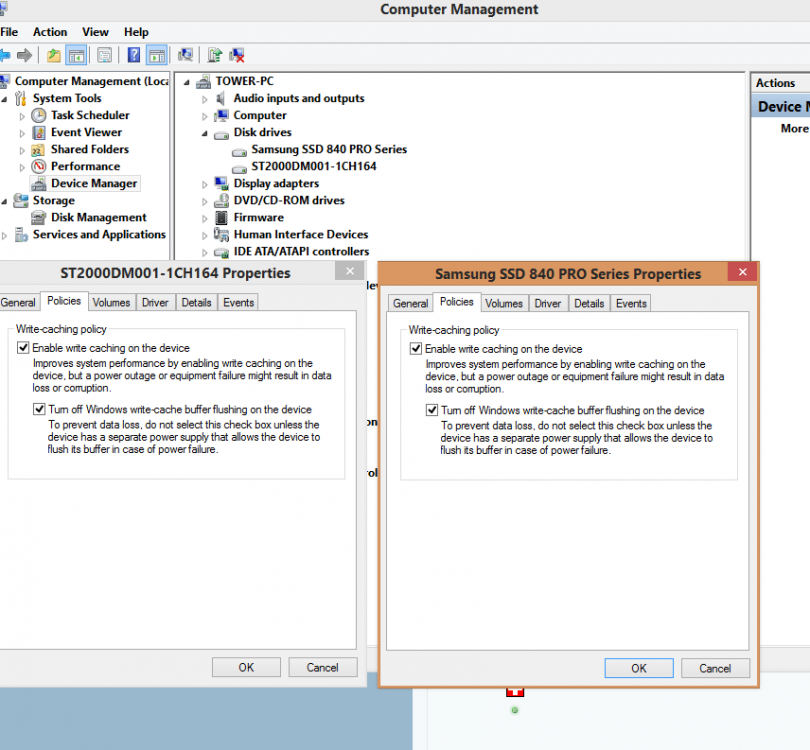Select Samsung SSD 840 PRO Series device

pyautogui.click(x=329, y=149)
